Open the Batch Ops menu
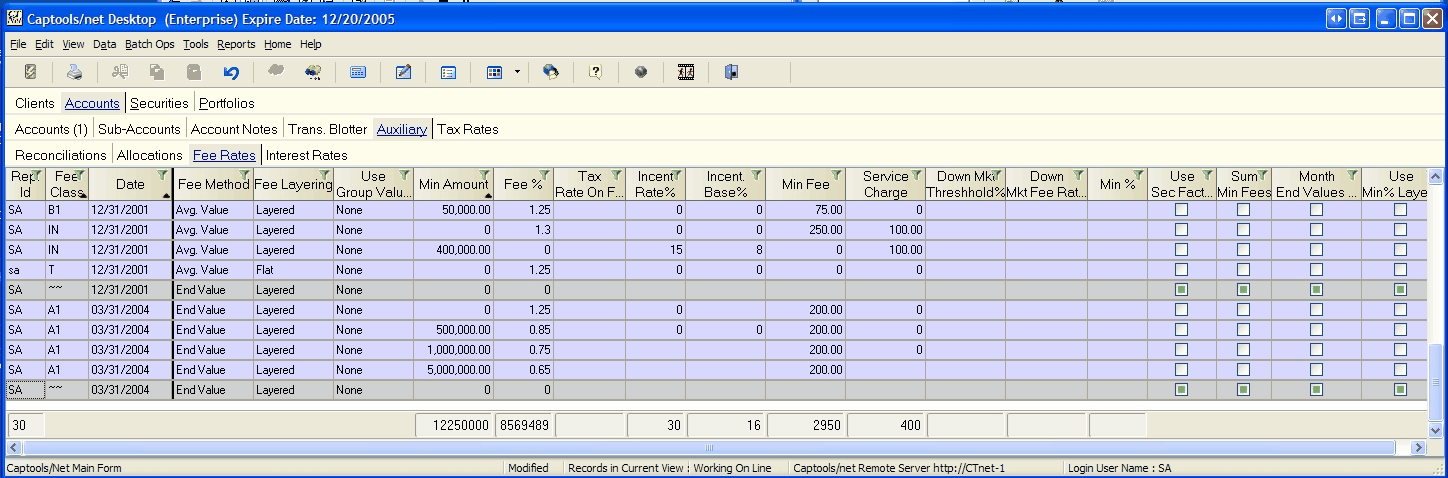Image resolution: width=1448 pixels, height=478 pixels. [149, 44]
